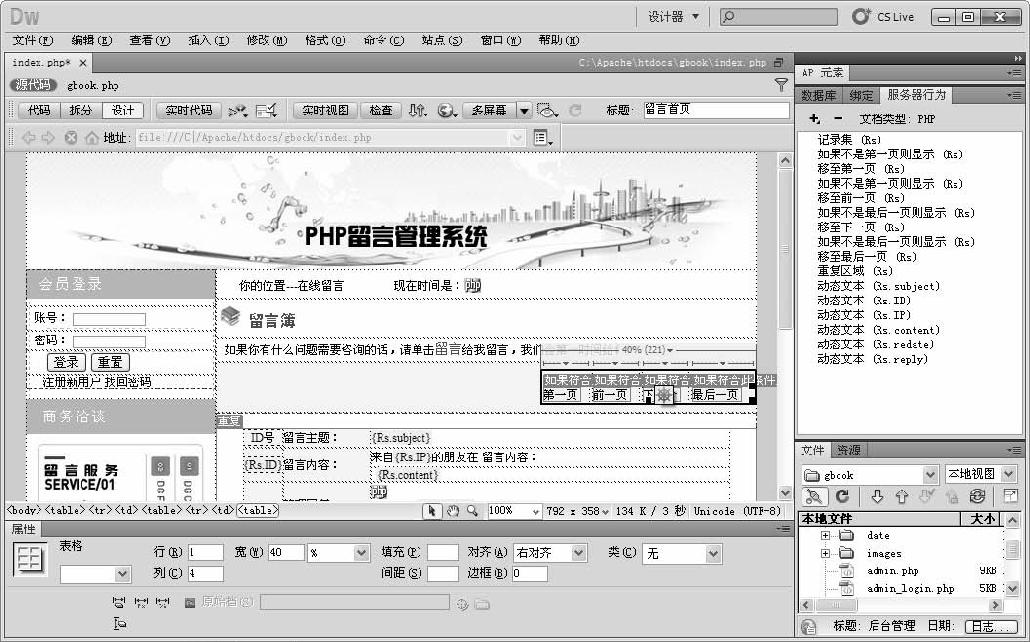
Task: Click 多屏幕 button
Action: [x=489, y=110]
